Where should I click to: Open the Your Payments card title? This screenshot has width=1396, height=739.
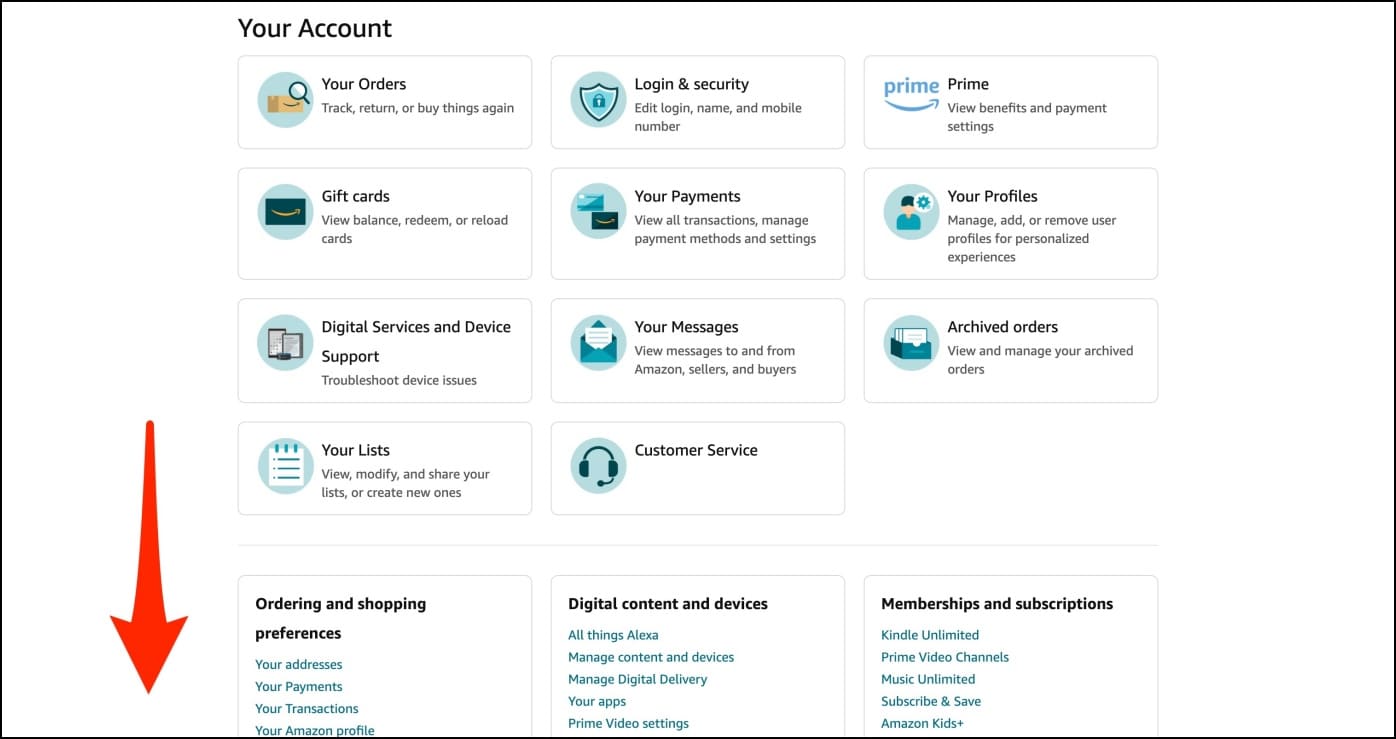coord(687,196)
